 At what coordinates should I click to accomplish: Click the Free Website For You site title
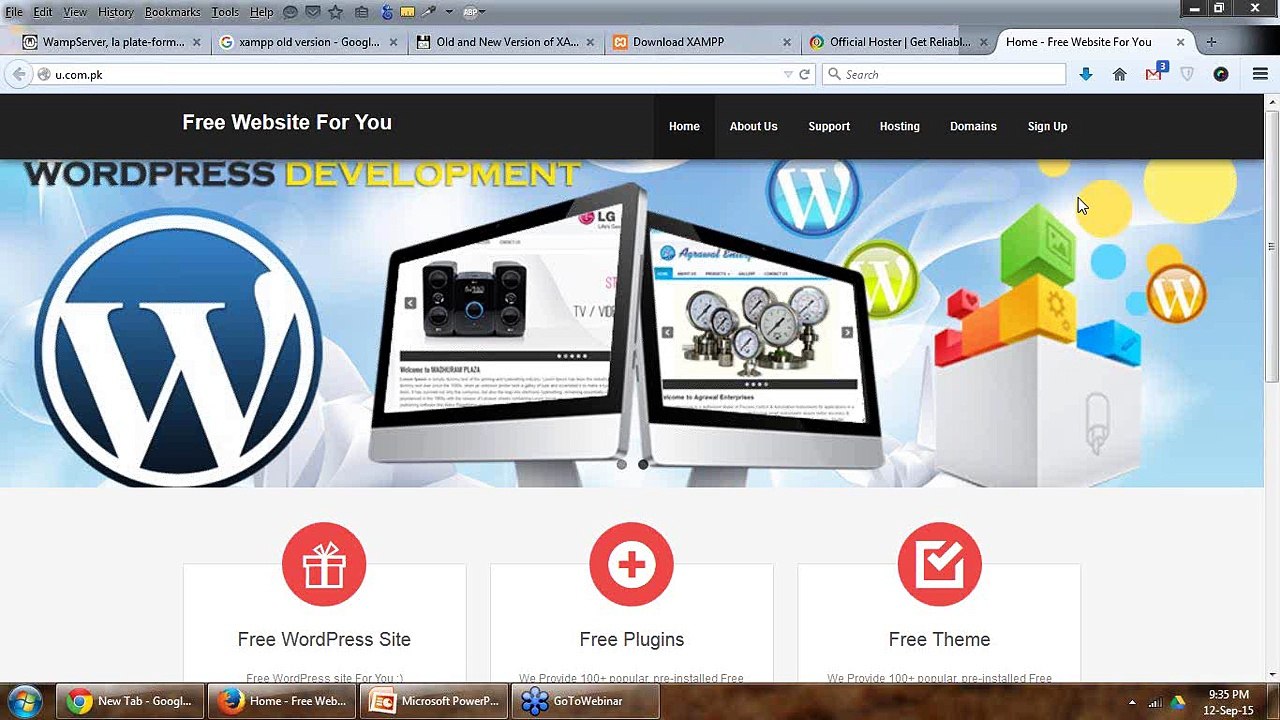point(287,122)
